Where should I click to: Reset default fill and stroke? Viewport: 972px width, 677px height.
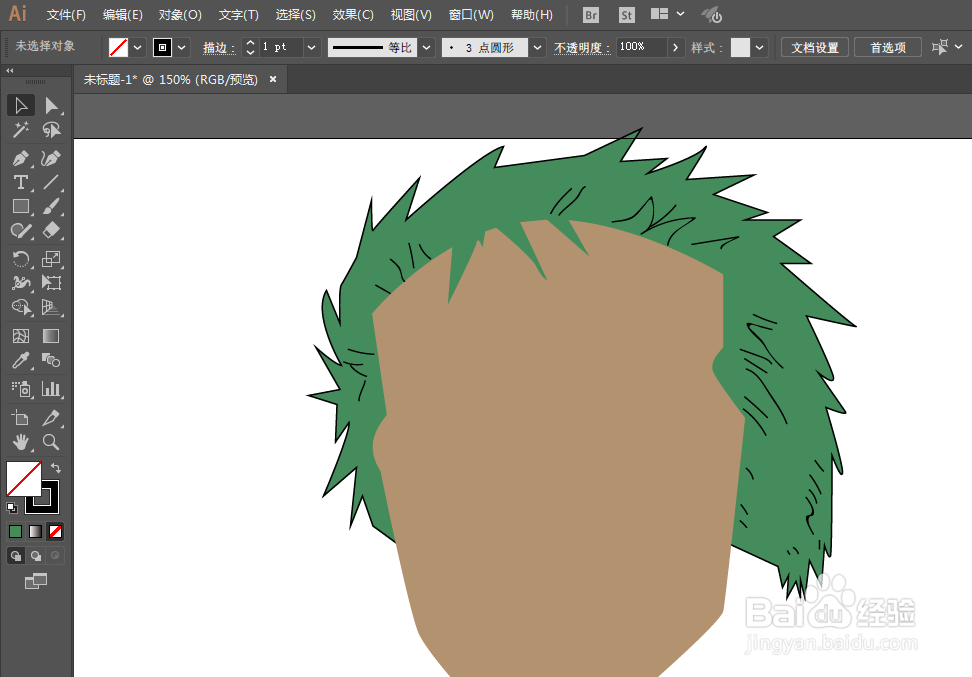[x=12, y=508]
